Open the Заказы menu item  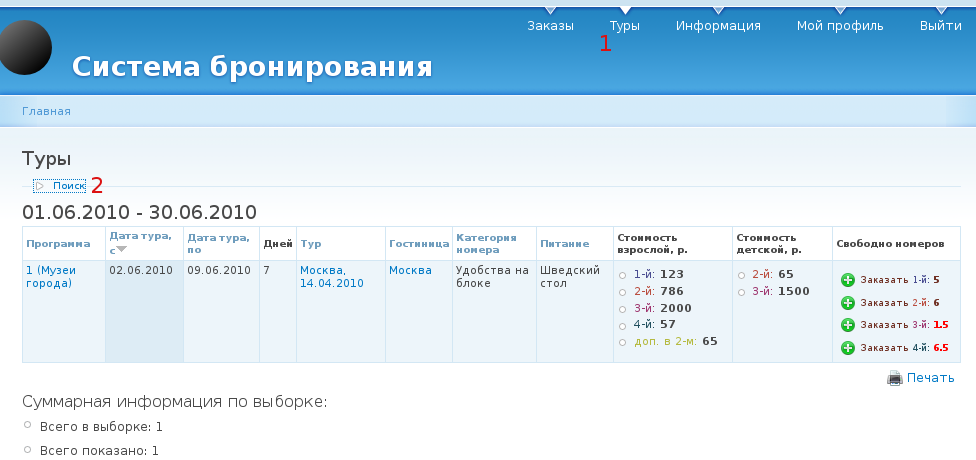pyautogui.click(x=550, y=26)
